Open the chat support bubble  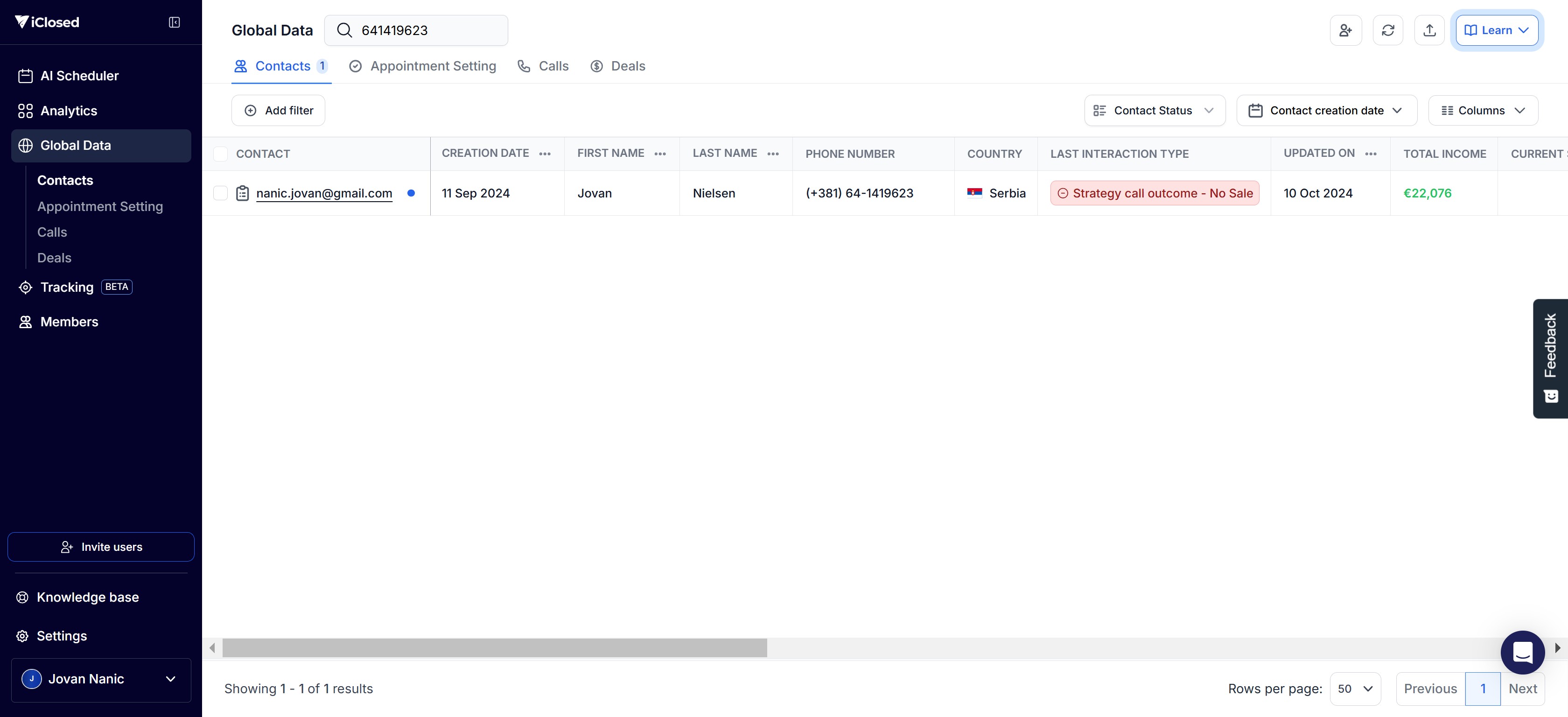point(1522,652)
